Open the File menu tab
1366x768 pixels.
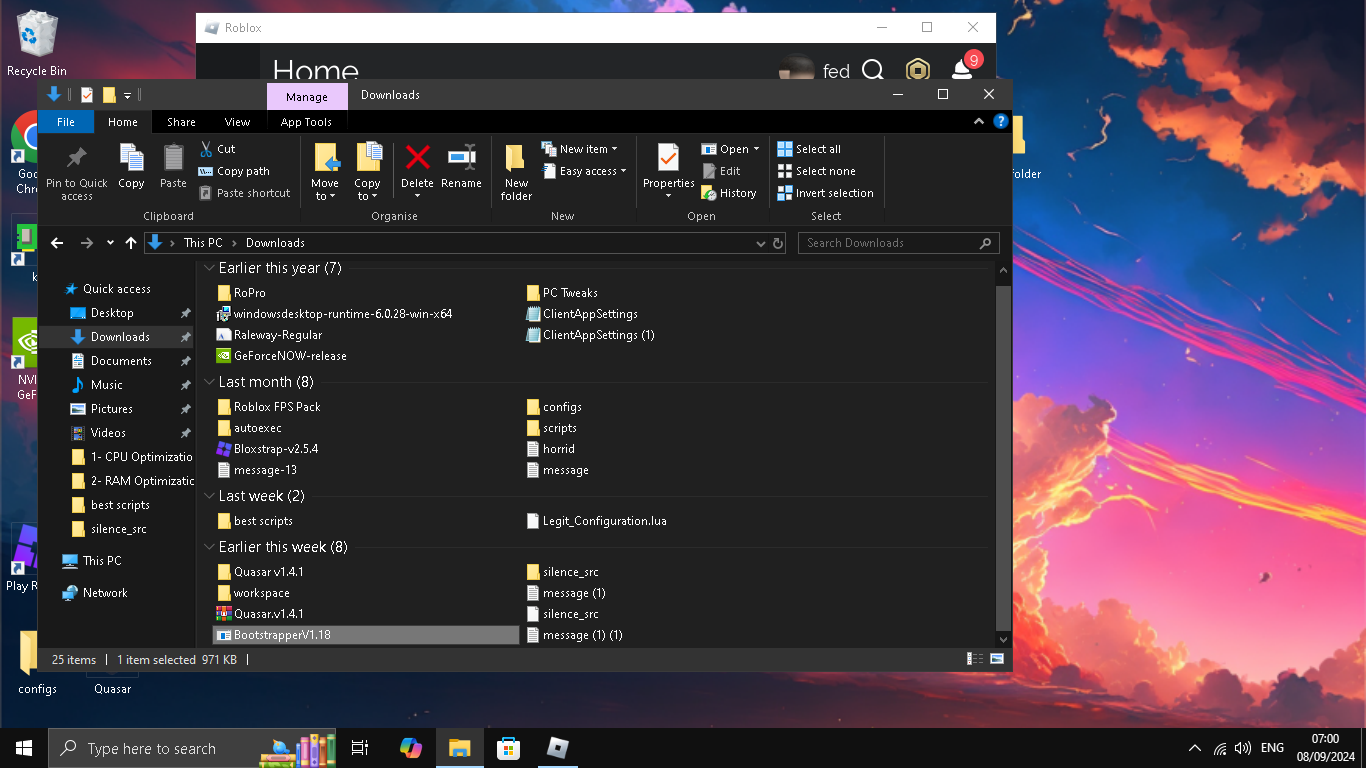tap(66, 122)
